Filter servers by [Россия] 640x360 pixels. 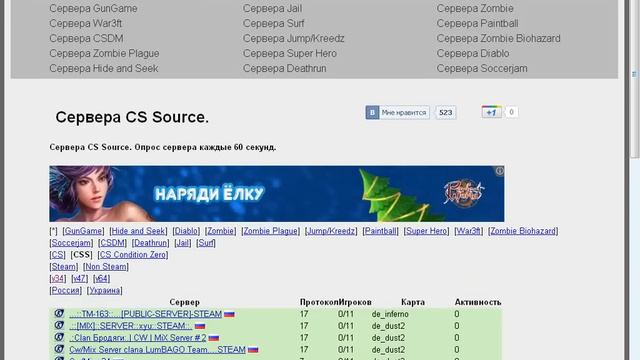pyautogui.click(x=65, y=290)
